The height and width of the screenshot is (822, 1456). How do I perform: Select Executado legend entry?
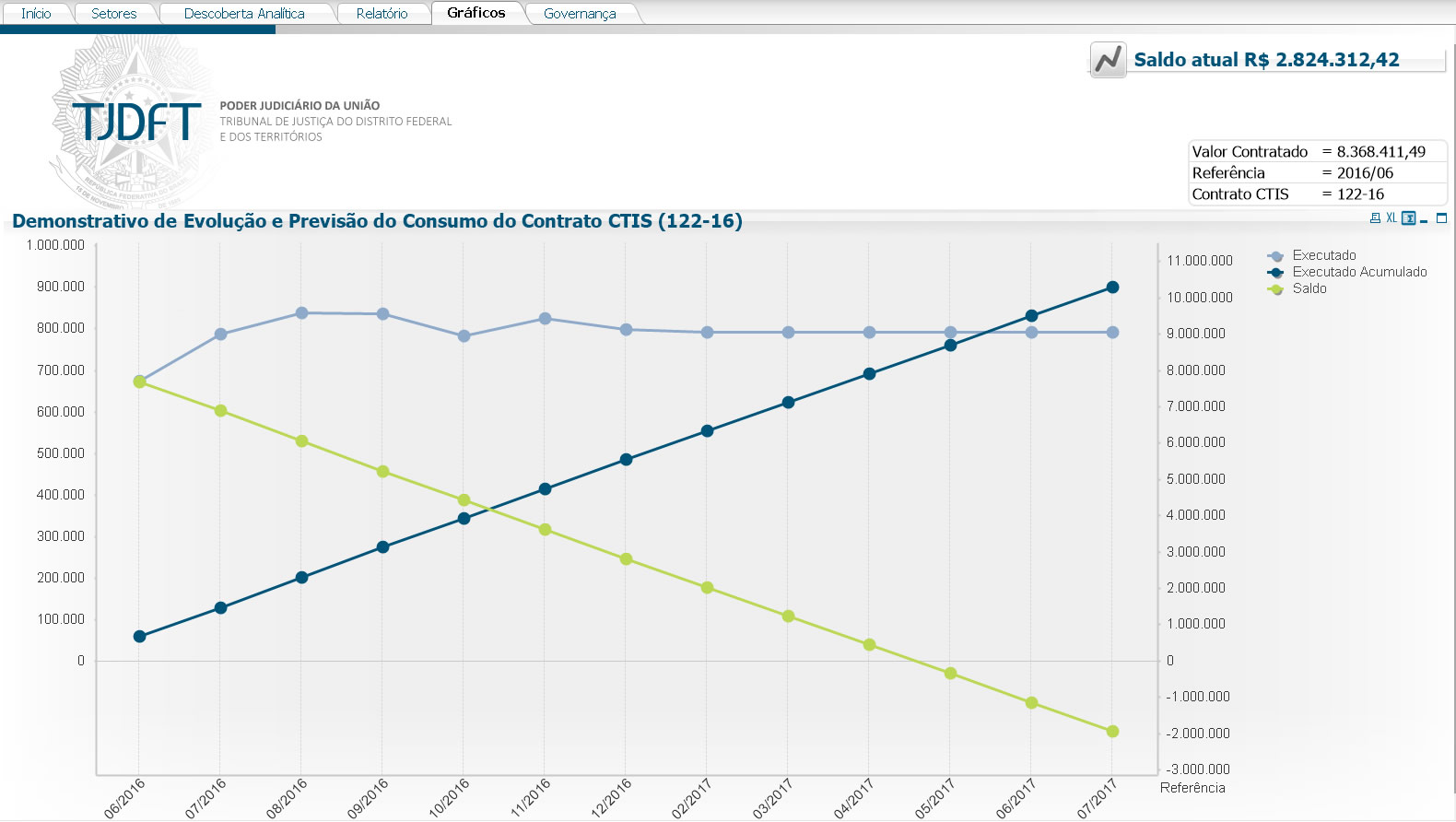point(1324,255)
